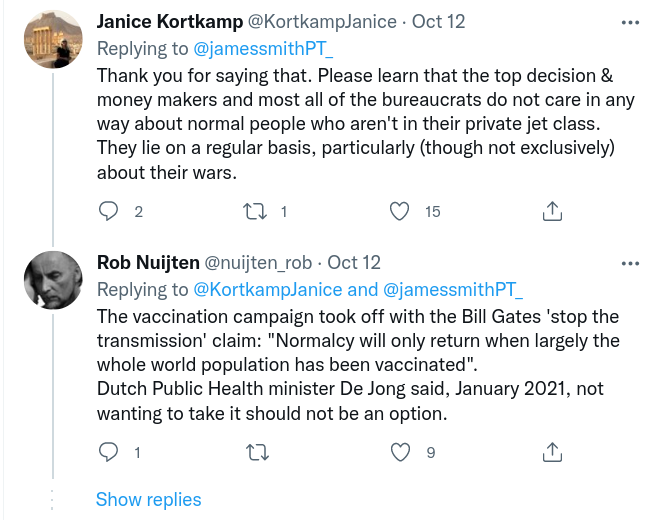This screenshot has width=661, height=520.
Task: Like Janice Kortkamp's tweet
Action: coord(401,211)
